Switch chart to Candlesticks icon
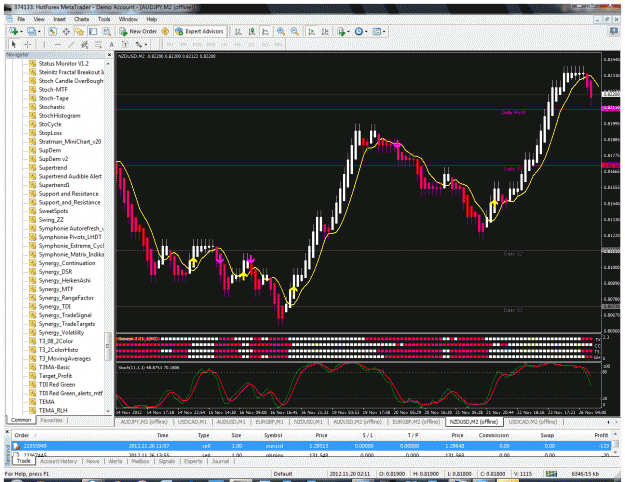Screen dimensions: 625x482 [252, 31]
